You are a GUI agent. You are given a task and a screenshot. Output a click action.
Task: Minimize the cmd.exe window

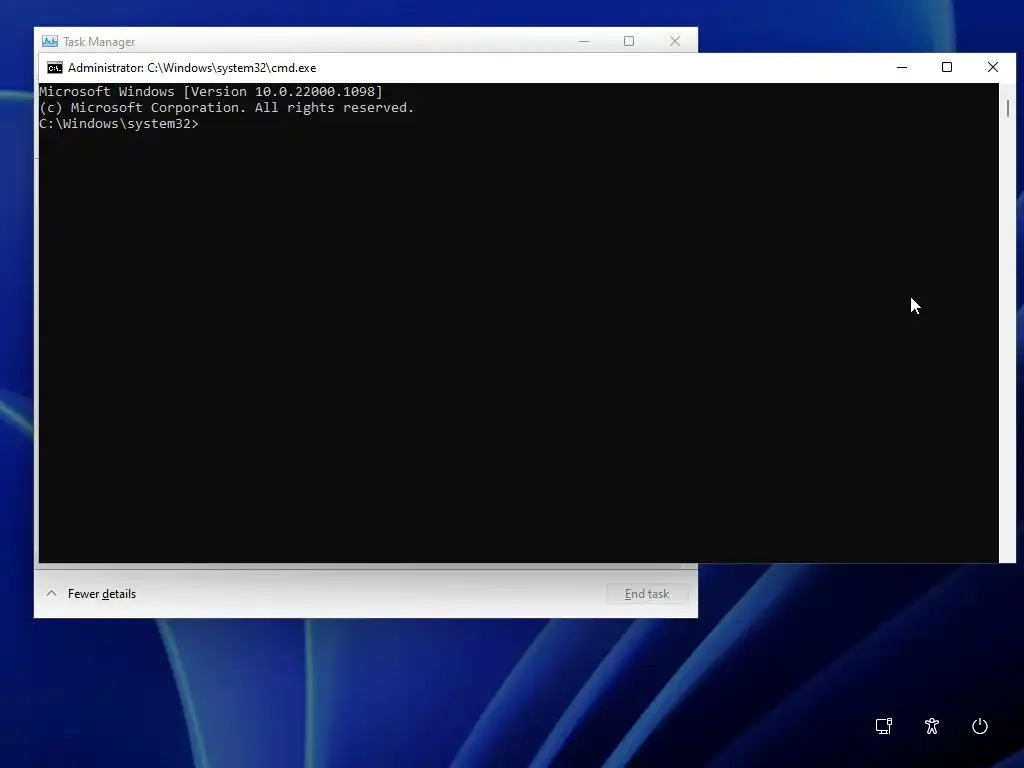pos(902,67)
